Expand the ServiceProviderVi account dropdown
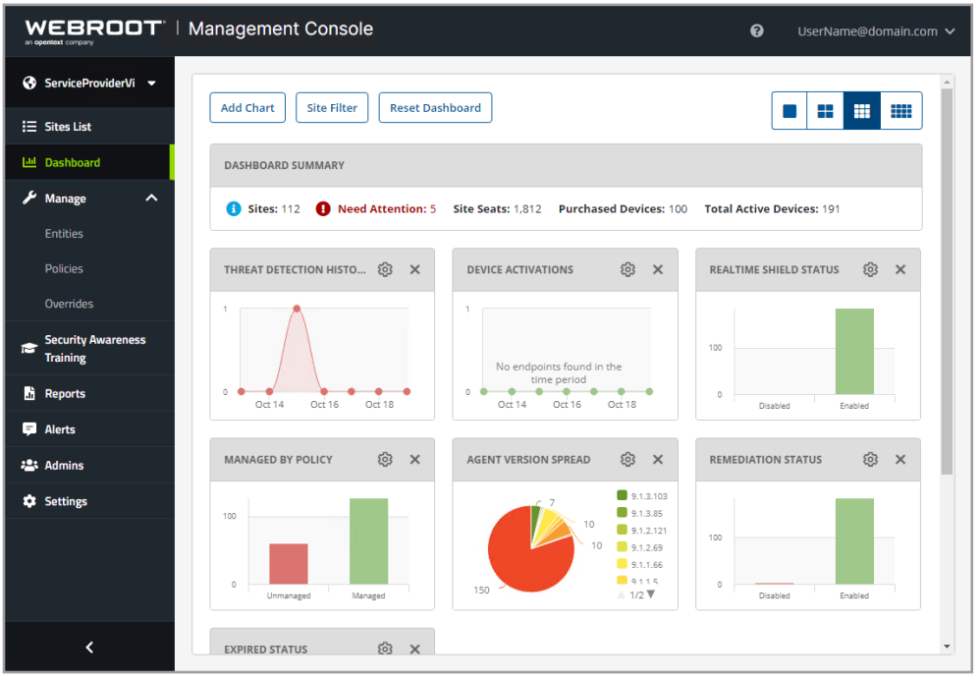The image size is (980, 680). pos(151,82)
